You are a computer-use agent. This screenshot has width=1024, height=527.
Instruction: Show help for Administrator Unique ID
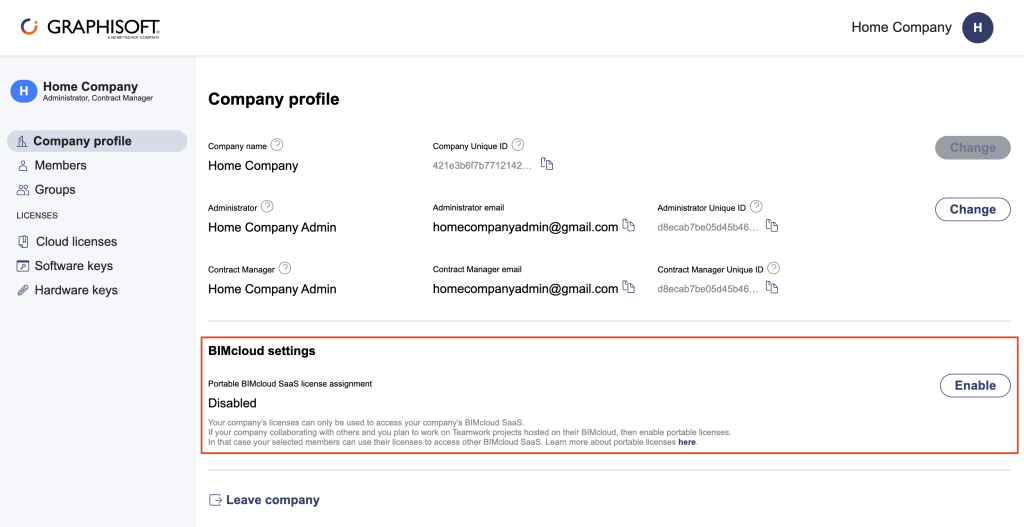(x=756, y=207)
